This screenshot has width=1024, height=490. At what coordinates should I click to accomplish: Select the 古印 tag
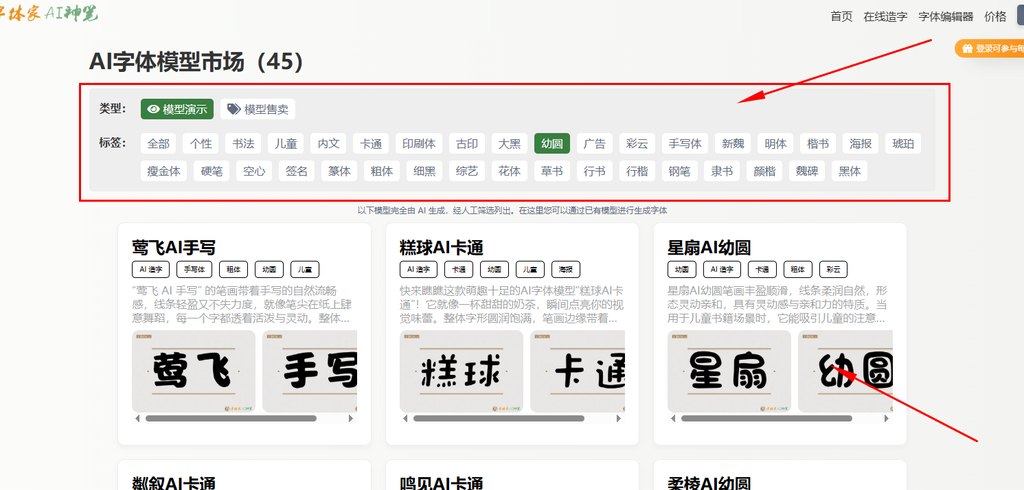pyautogui.click(x=467, y=144)
